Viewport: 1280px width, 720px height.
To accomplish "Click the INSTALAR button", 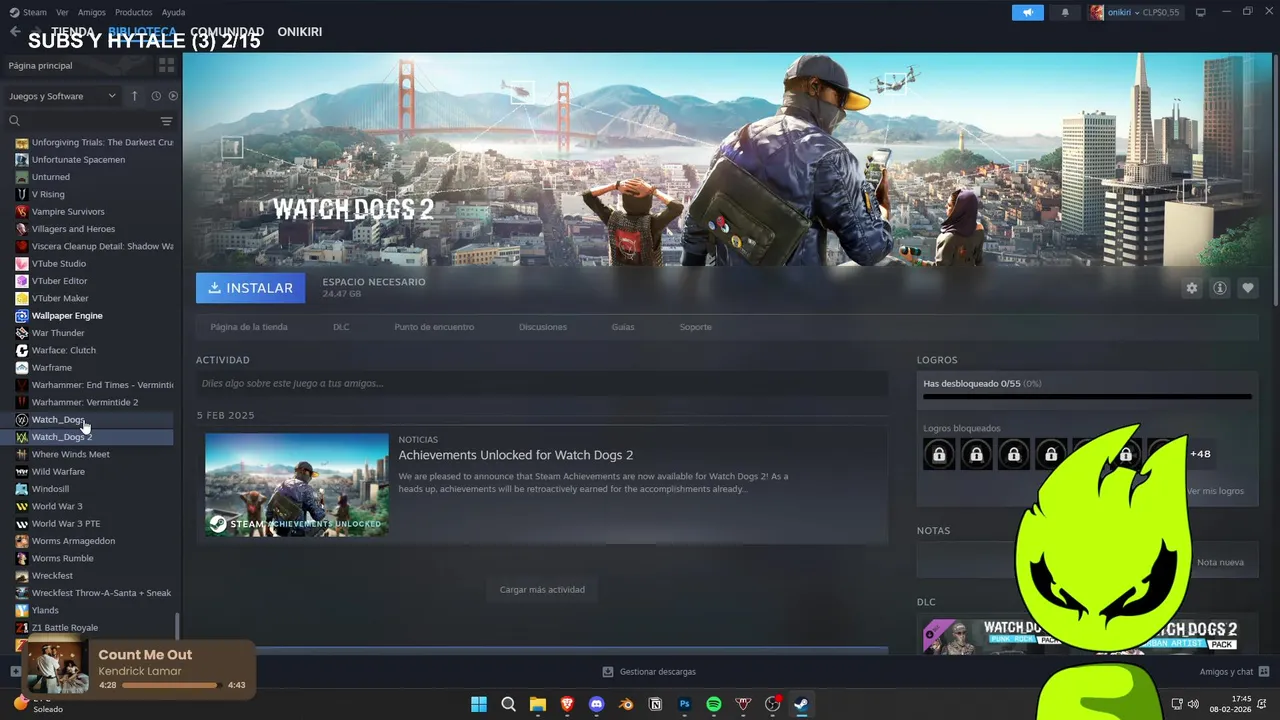I will (250, 288).
